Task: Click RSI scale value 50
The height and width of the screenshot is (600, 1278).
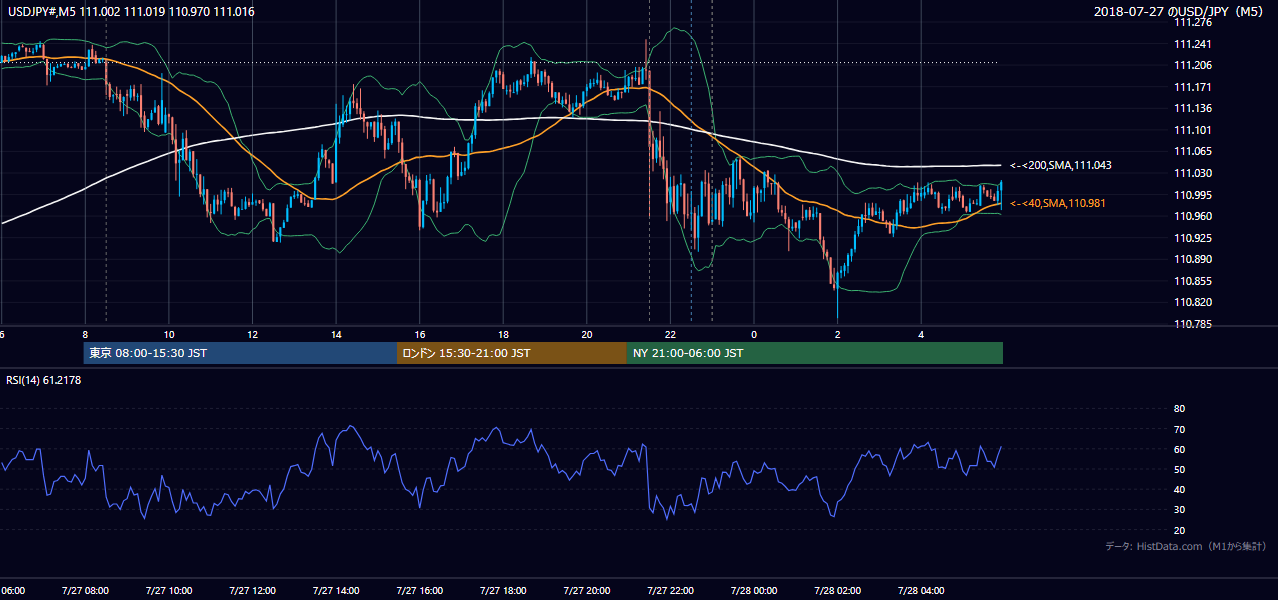Action: 1179,469
